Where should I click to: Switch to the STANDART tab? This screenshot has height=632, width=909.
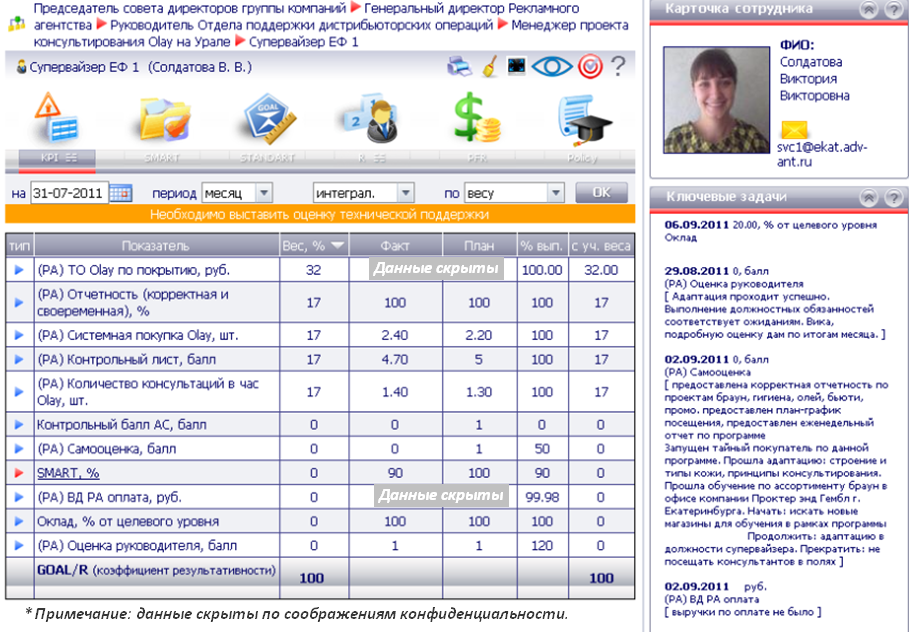[x=268, y=158]
